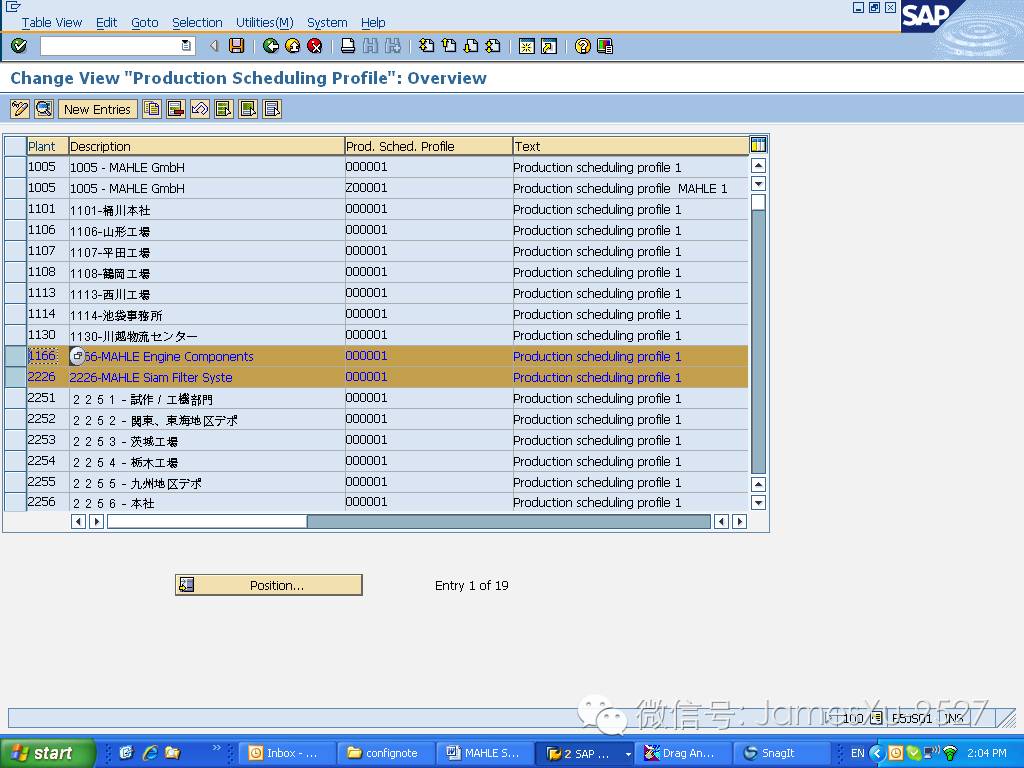The height and width of the screenshot is (768, 1024).
Task: Toggle row selector for plant 1108
Action: [15, 272]
